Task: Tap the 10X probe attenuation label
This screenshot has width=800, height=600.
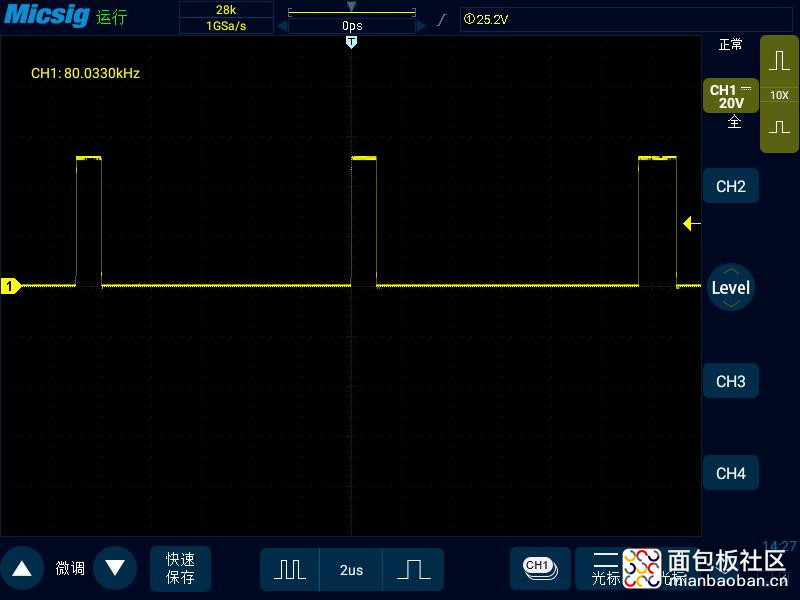Action: 779,95
